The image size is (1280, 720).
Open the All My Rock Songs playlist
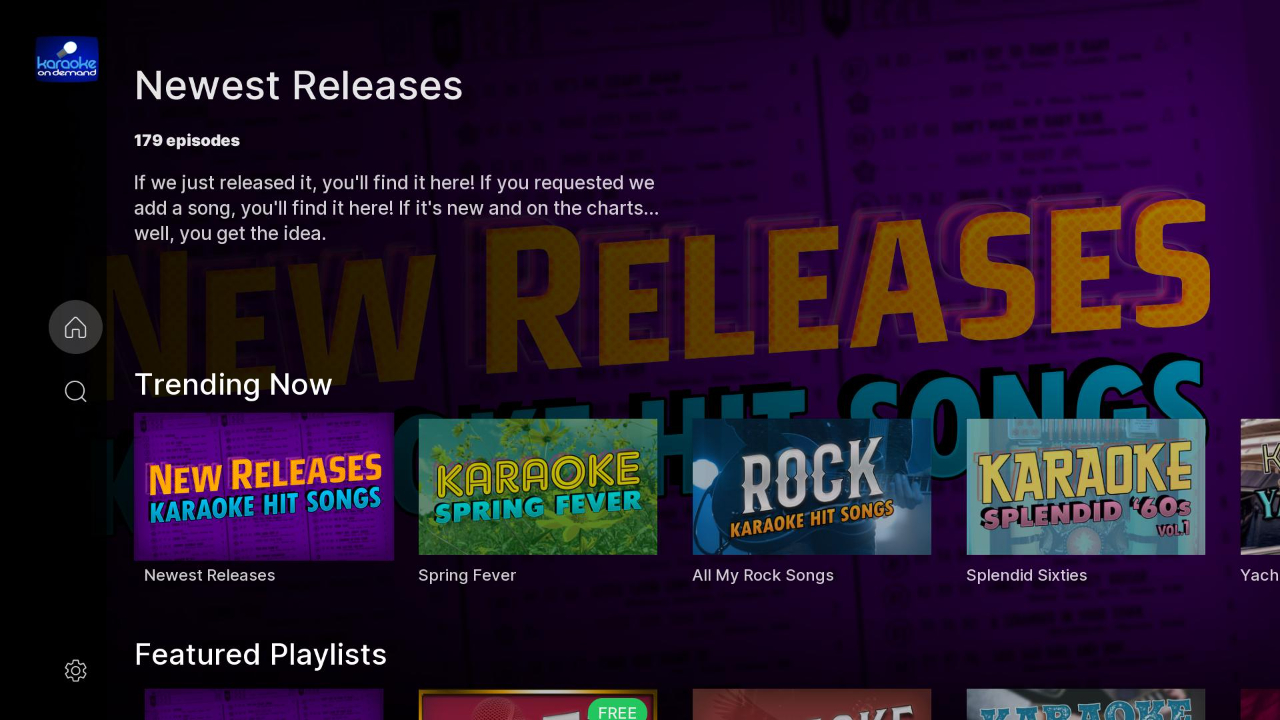811,486
